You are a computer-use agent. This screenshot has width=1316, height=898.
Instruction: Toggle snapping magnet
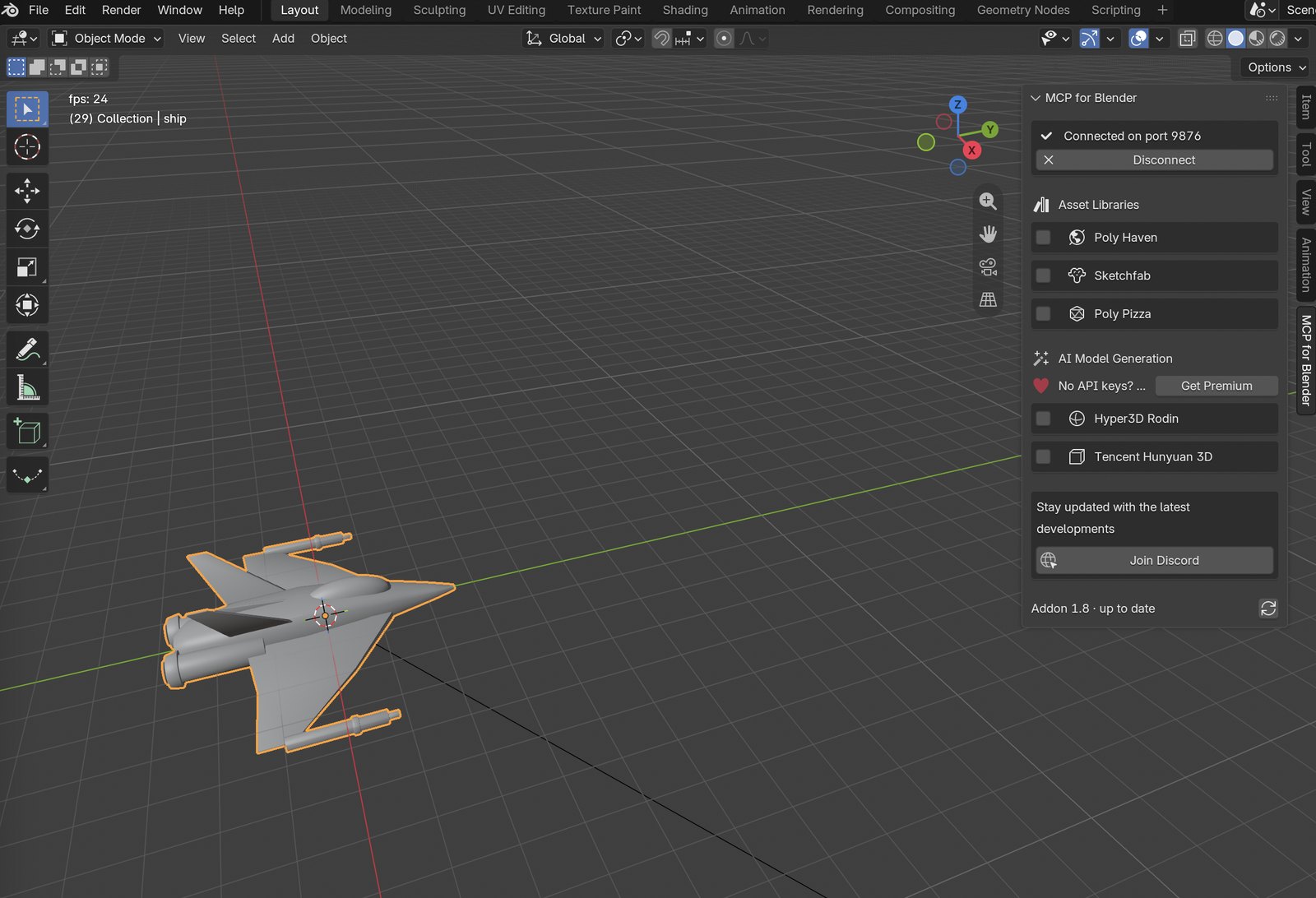(x=661, y=39)
